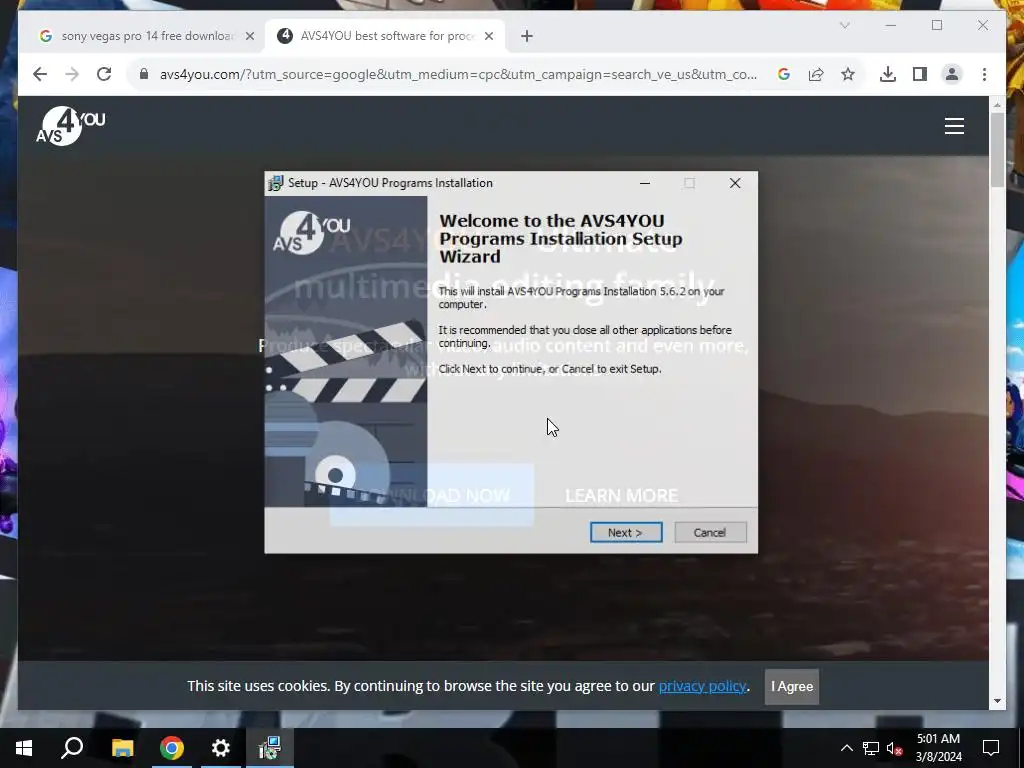Image resolution: width=1024 pixels, height=768 pixels.
Task: Toggle the Chrome side panel
Action: tap(920, 74)
